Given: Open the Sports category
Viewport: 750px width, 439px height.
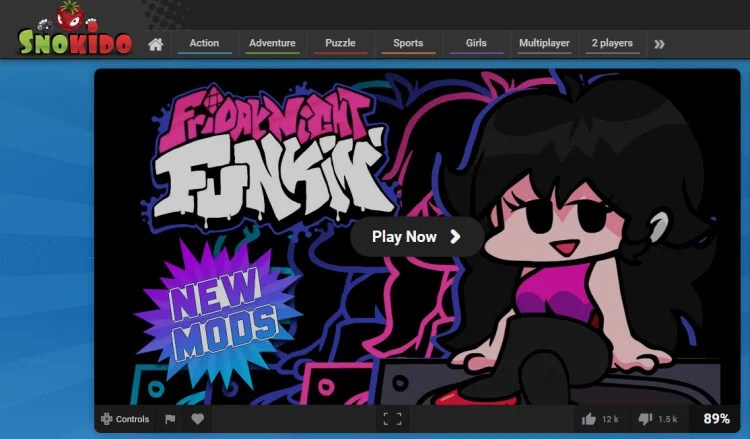Looking at the screenshot, I should pos(408,44).
